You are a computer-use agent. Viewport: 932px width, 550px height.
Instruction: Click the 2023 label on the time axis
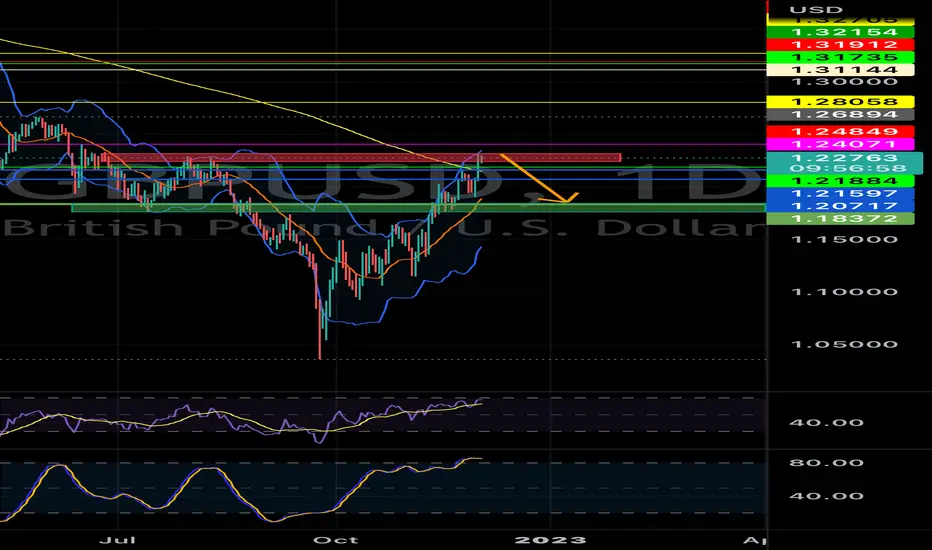[x=550, y=540]
